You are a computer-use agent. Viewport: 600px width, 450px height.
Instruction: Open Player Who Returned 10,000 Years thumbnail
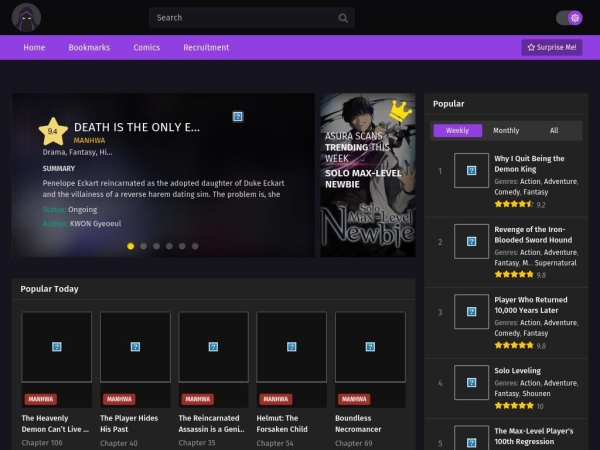[x=471, y=311]
